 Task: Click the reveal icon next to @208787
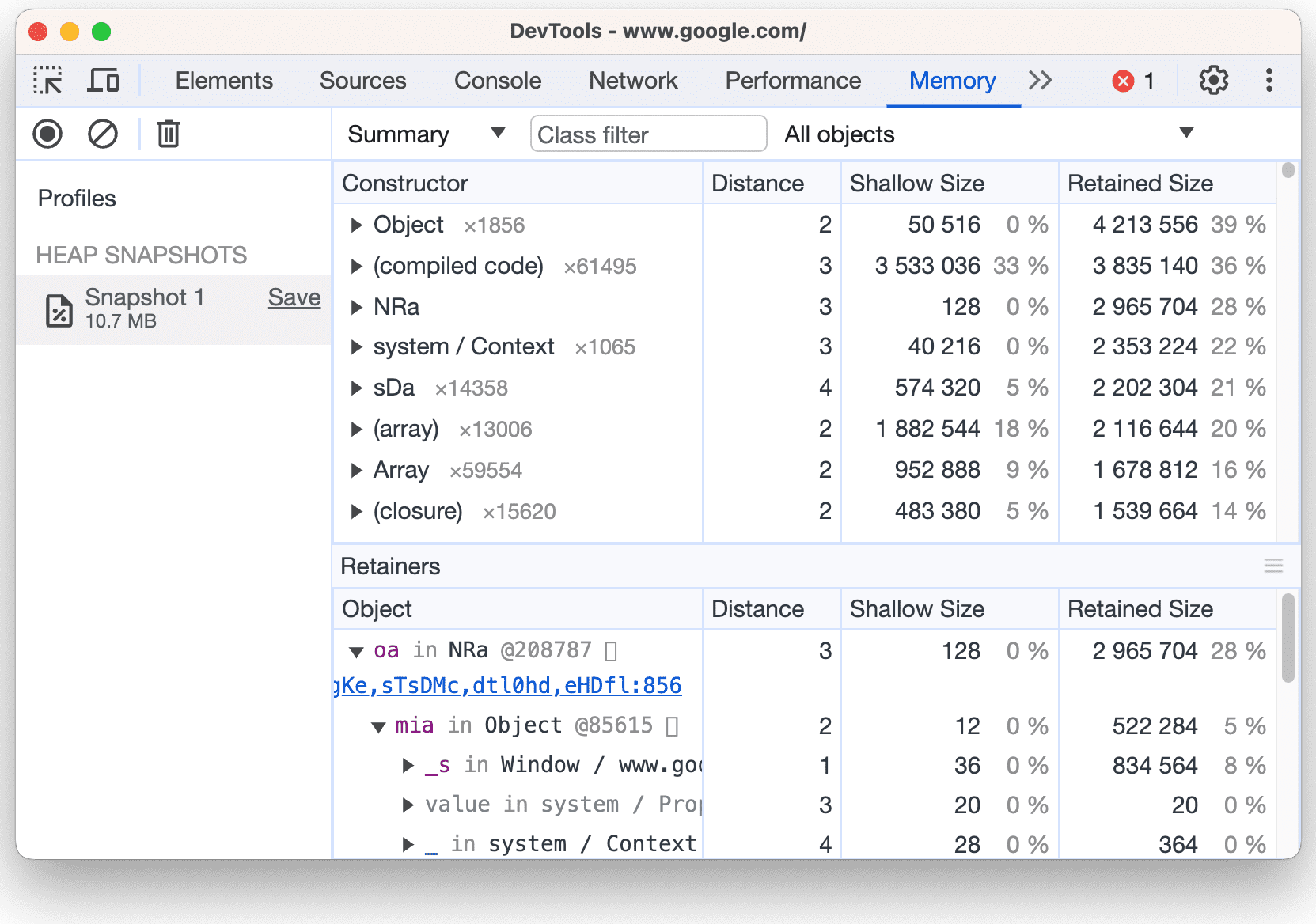pos(611,651)
